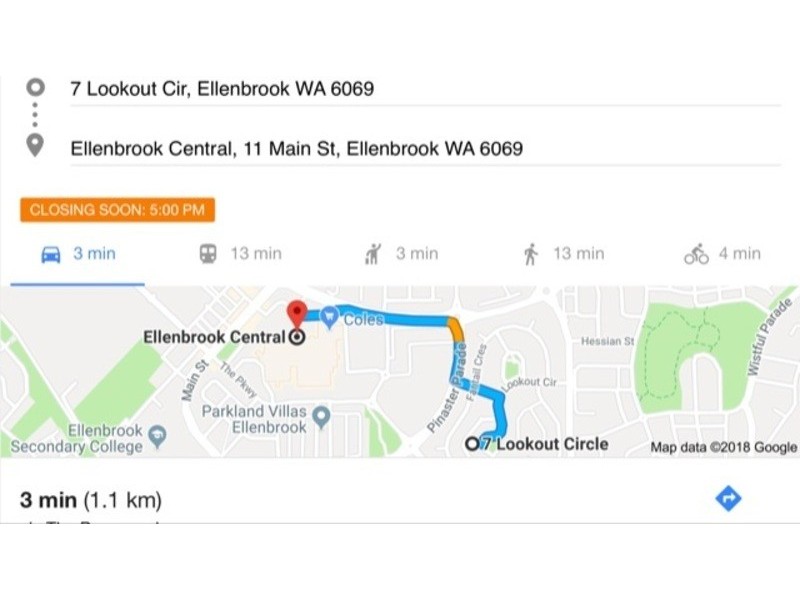Tap the red destination pin
The image size is (800, 600).
pyautogui.click(x=296, y=313)
